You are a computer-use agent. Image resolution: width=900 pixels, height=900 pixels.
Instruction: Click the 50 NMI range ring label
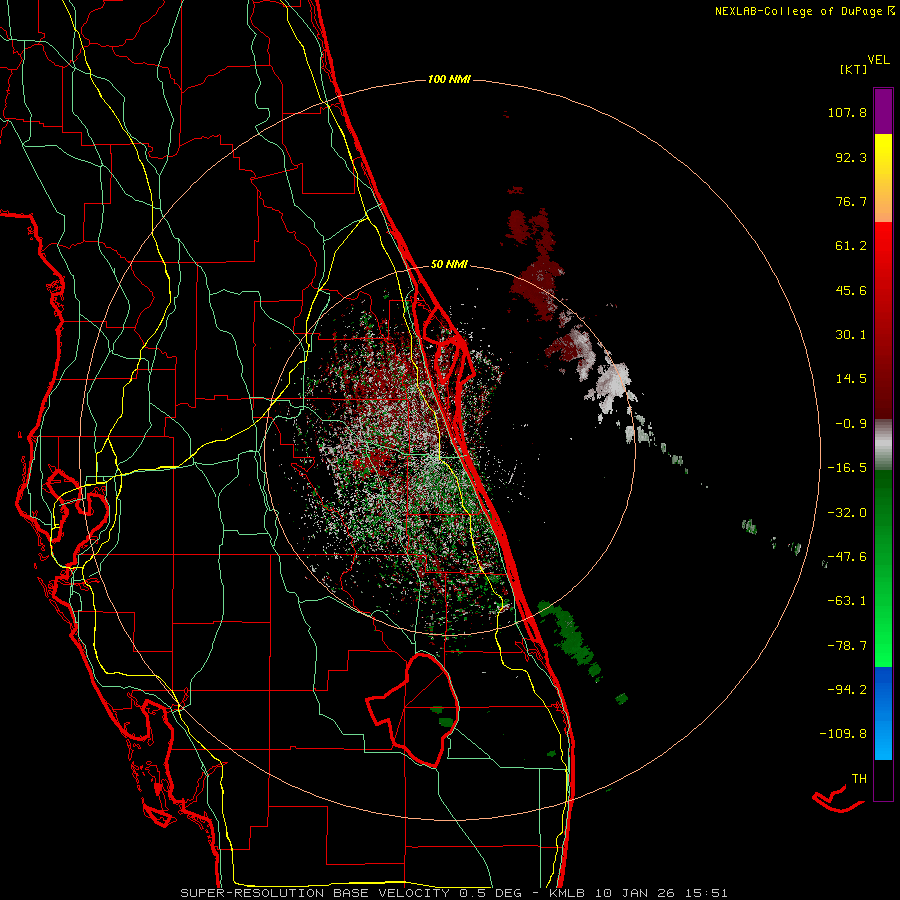click(449, 264)
